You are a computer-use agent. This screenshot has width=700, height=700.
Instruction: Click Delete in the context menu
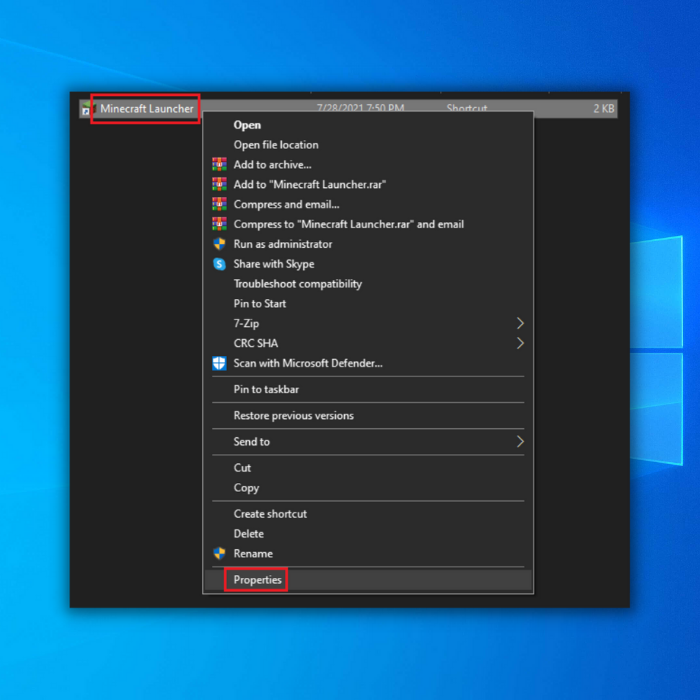click(x=248, y=534)
